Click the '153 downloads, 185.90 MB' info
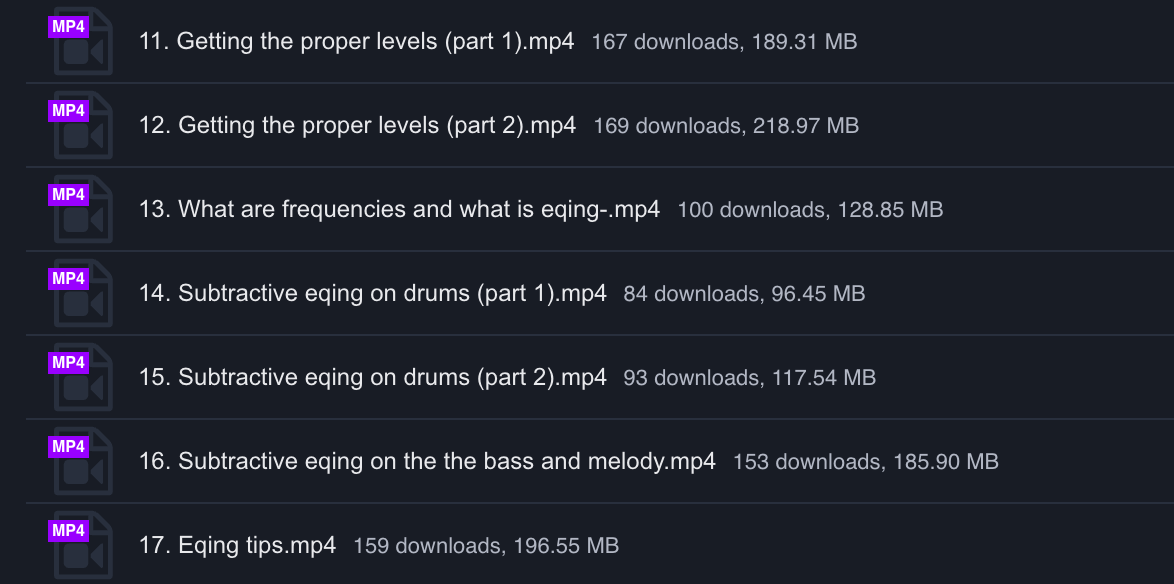Screen dimensions: 1174x584 [x=866, y=462]
